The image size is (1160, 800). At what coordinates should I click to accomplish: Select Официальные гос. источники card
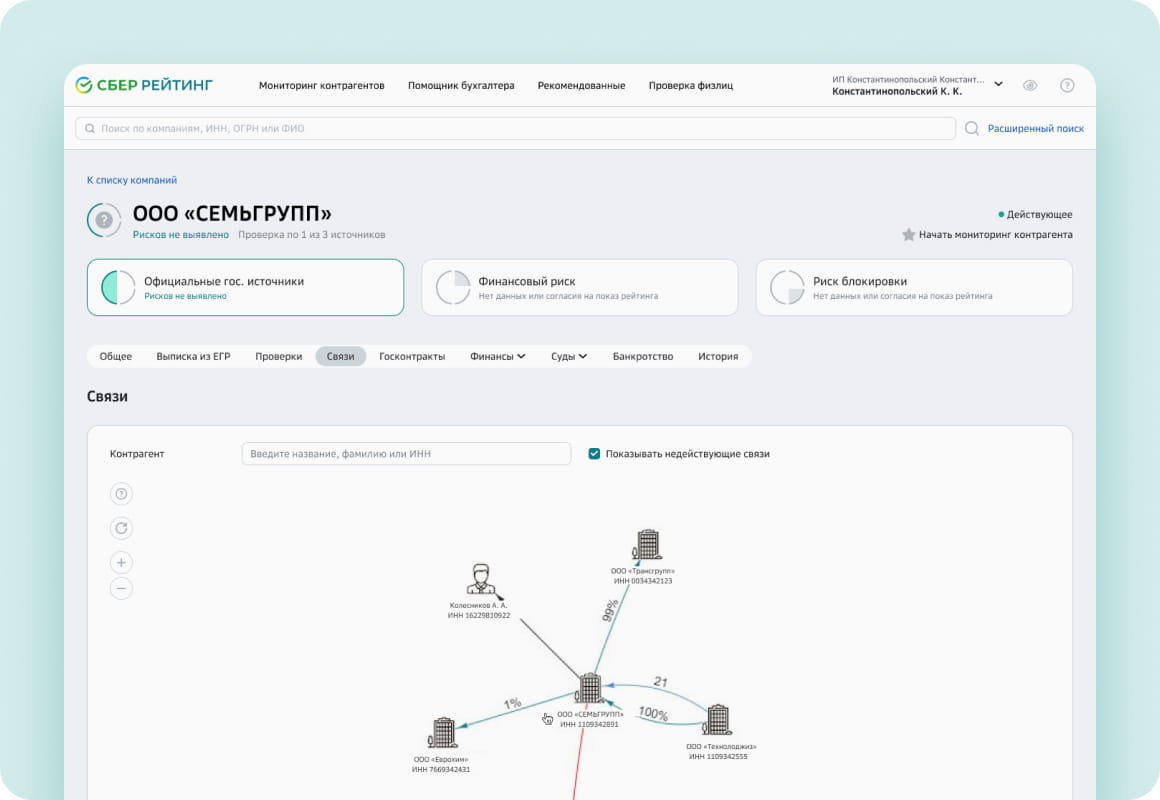coord(246,287)
